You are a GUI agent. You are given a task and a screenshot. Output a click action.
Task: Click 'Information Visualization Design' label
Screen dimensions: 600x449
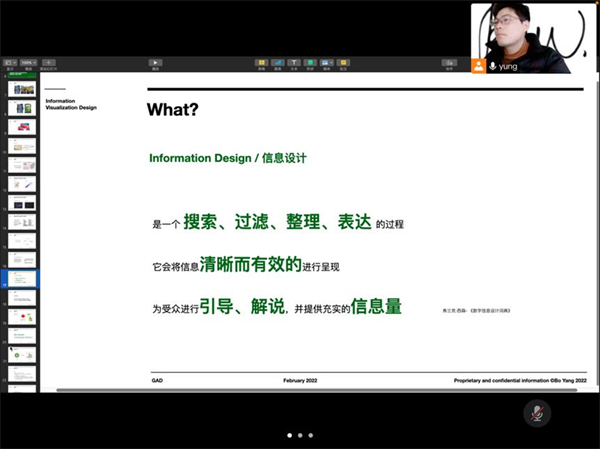click(x=71, y=104)
